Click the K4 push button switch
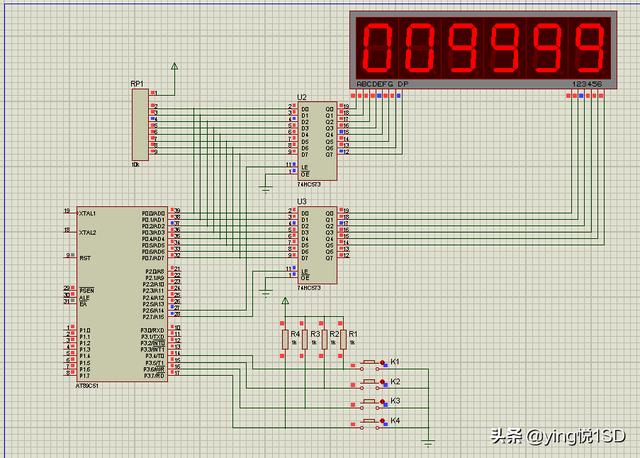This screenshot has width=640, height=458. coord(369,423)
